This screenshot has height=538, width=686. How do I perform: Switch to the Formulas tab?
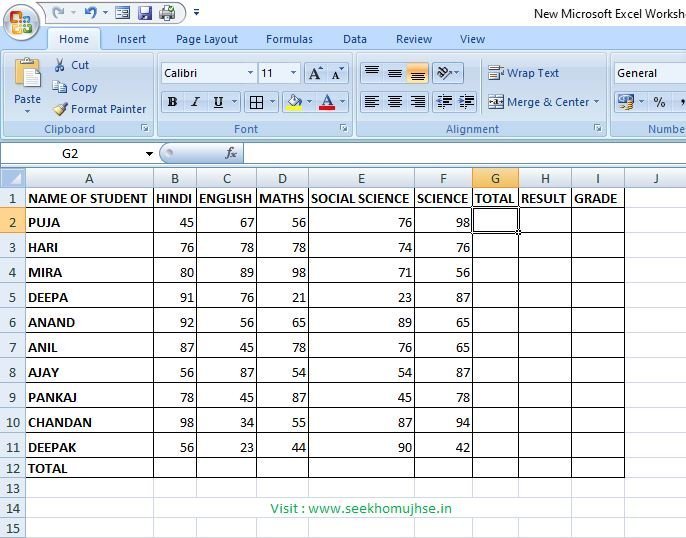289,39
